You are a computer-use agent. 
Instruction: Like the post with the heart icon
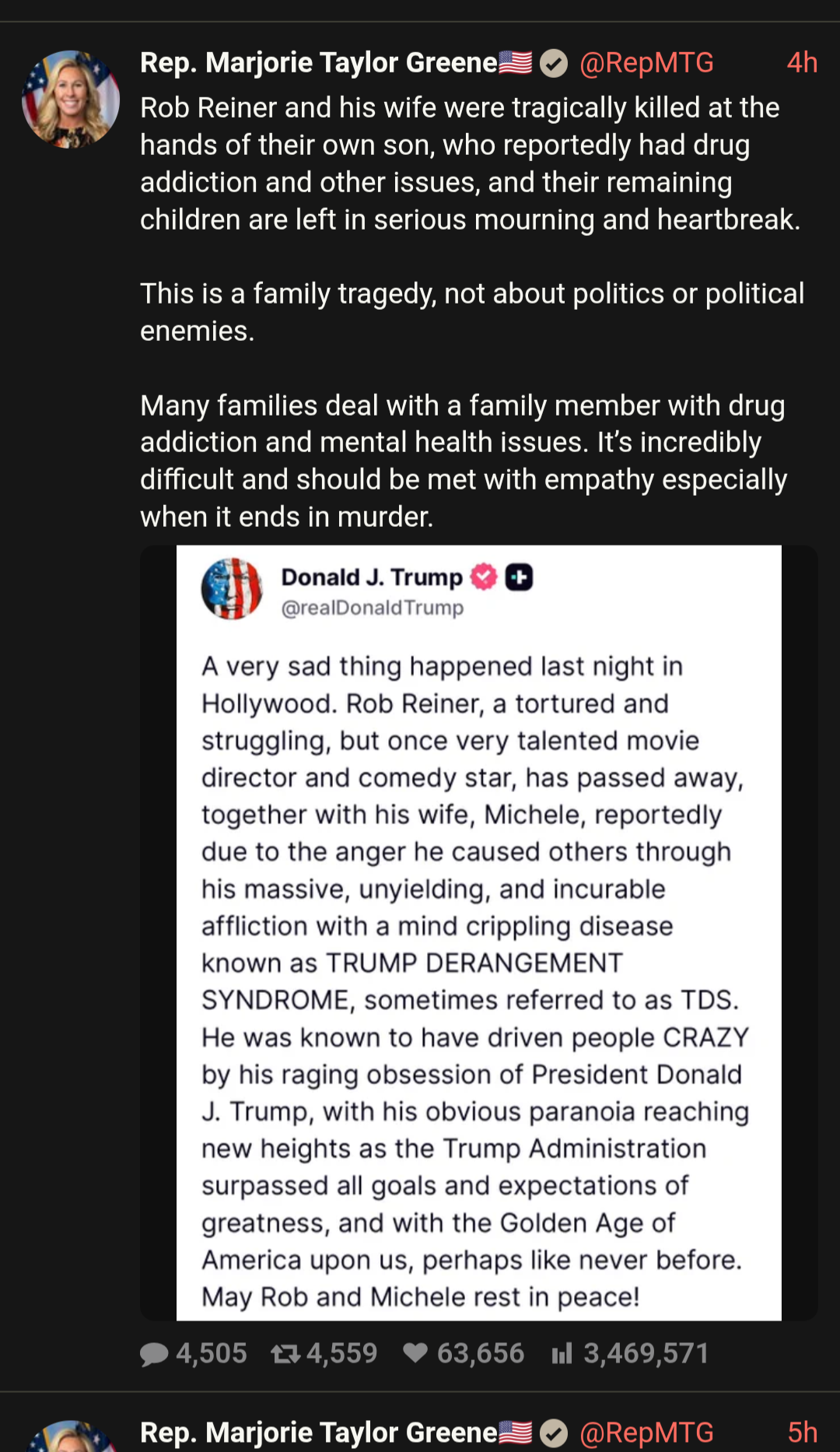(415, 1353)
